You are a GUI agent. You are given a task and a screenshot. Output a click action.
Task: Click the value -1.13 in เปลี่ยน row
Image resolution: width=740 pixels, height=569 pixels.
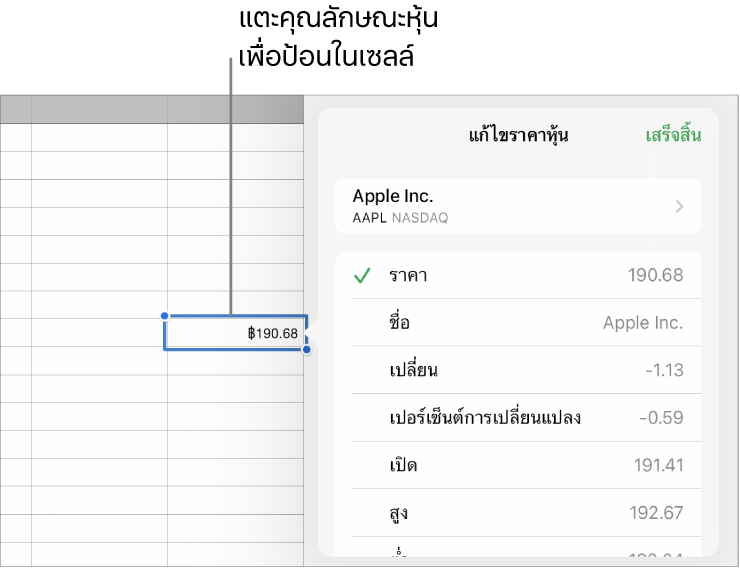click(x=664, y=370)
